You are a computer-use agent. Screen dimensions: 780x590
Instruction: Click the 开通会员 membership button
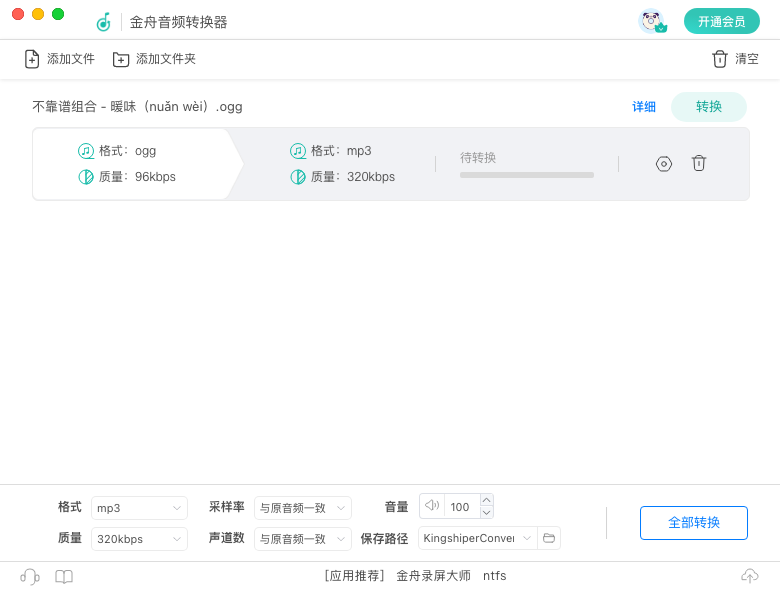722,21
